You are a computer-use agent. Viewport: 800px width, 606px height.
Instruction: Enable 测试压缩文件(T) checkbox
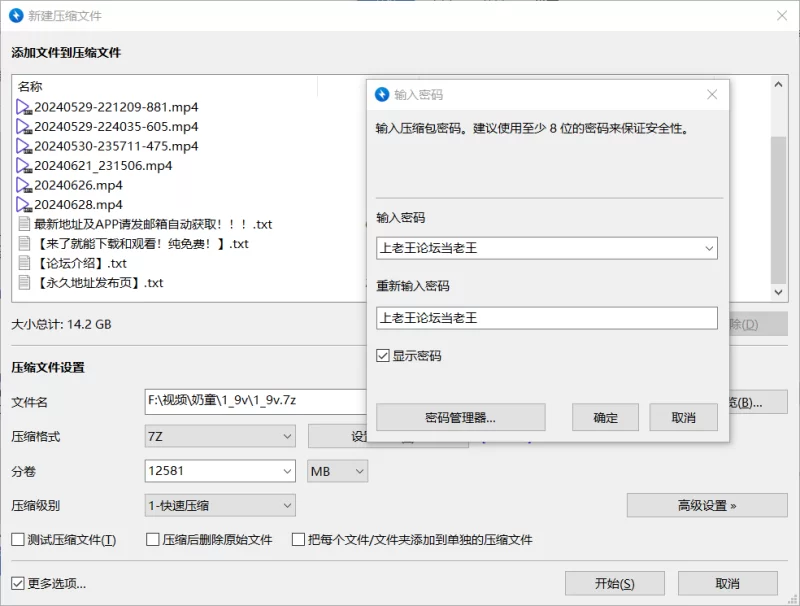coord(18,539)
